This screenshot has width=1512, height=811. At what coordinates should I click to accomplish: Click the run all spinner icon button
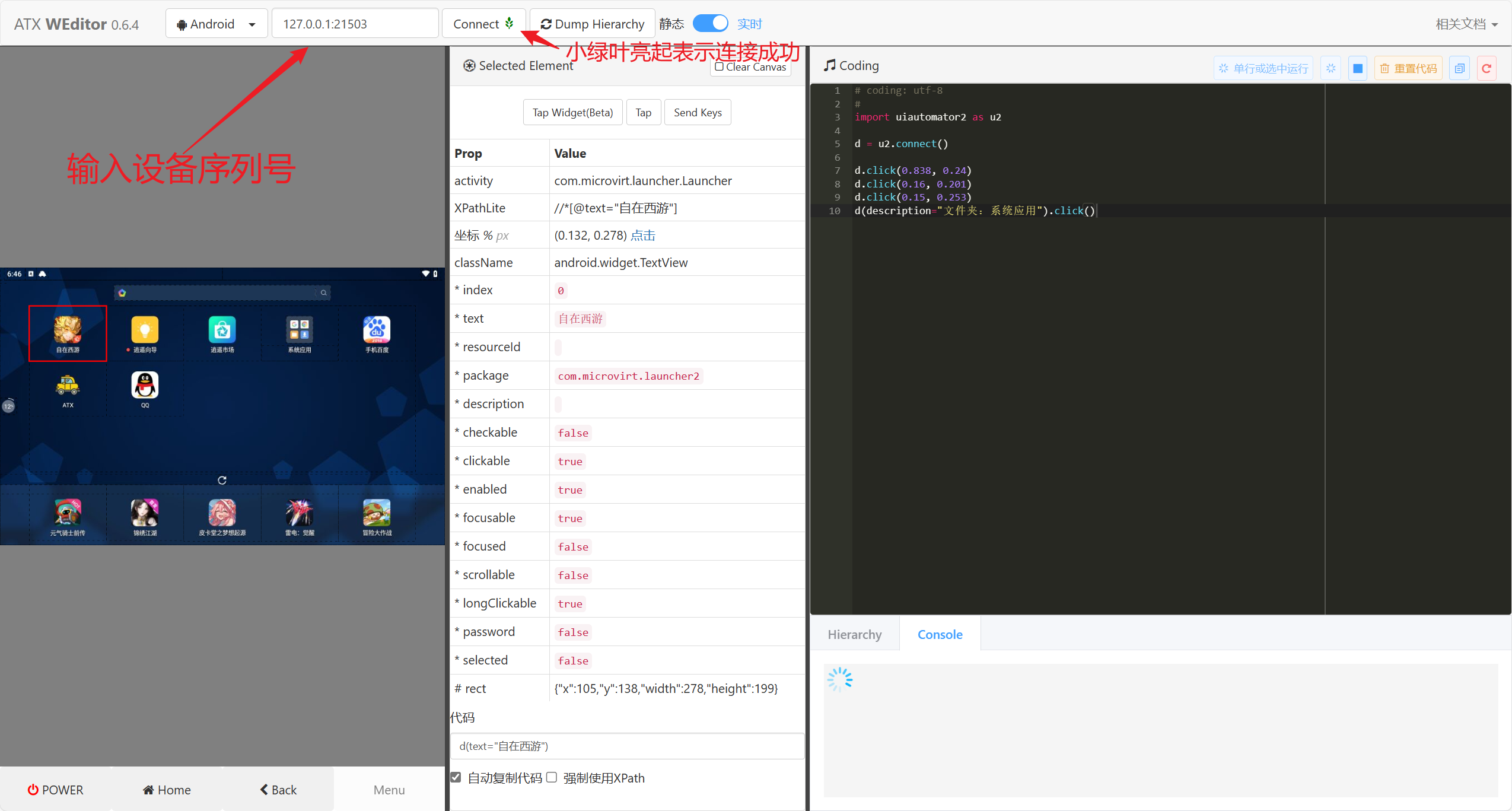point(1330,68)
